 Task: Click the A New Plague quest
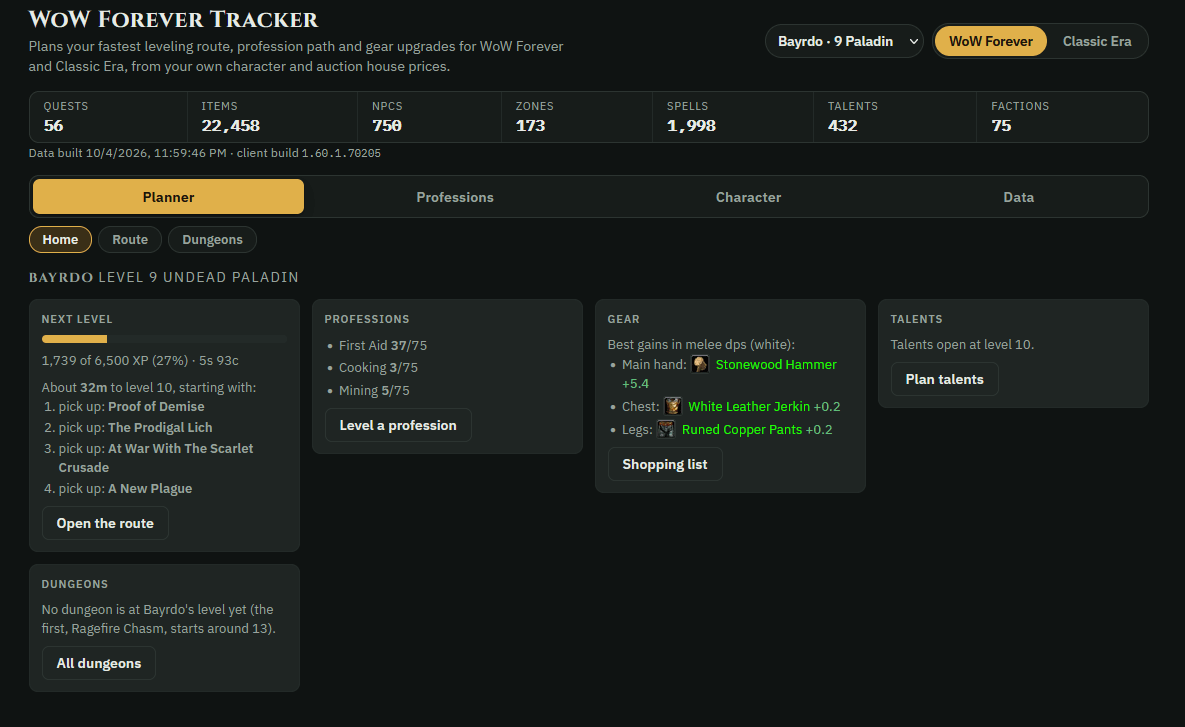pyautogui.click(x=150, y=489)
